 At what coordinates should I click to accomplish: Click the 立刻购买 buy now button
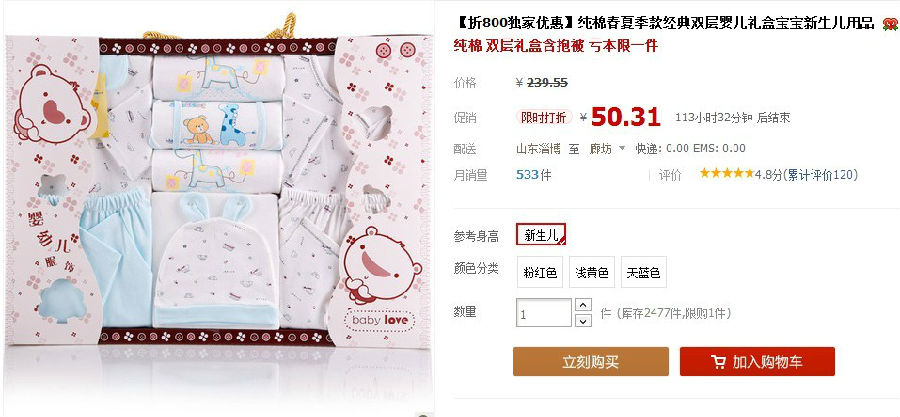click(x=591, y=361)
